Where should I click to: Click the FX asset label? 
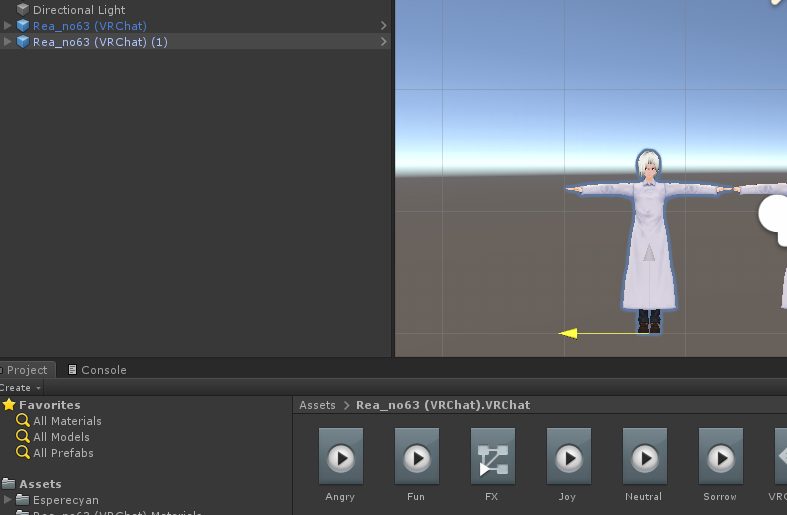pyautogui.click(x=491, y=497)
